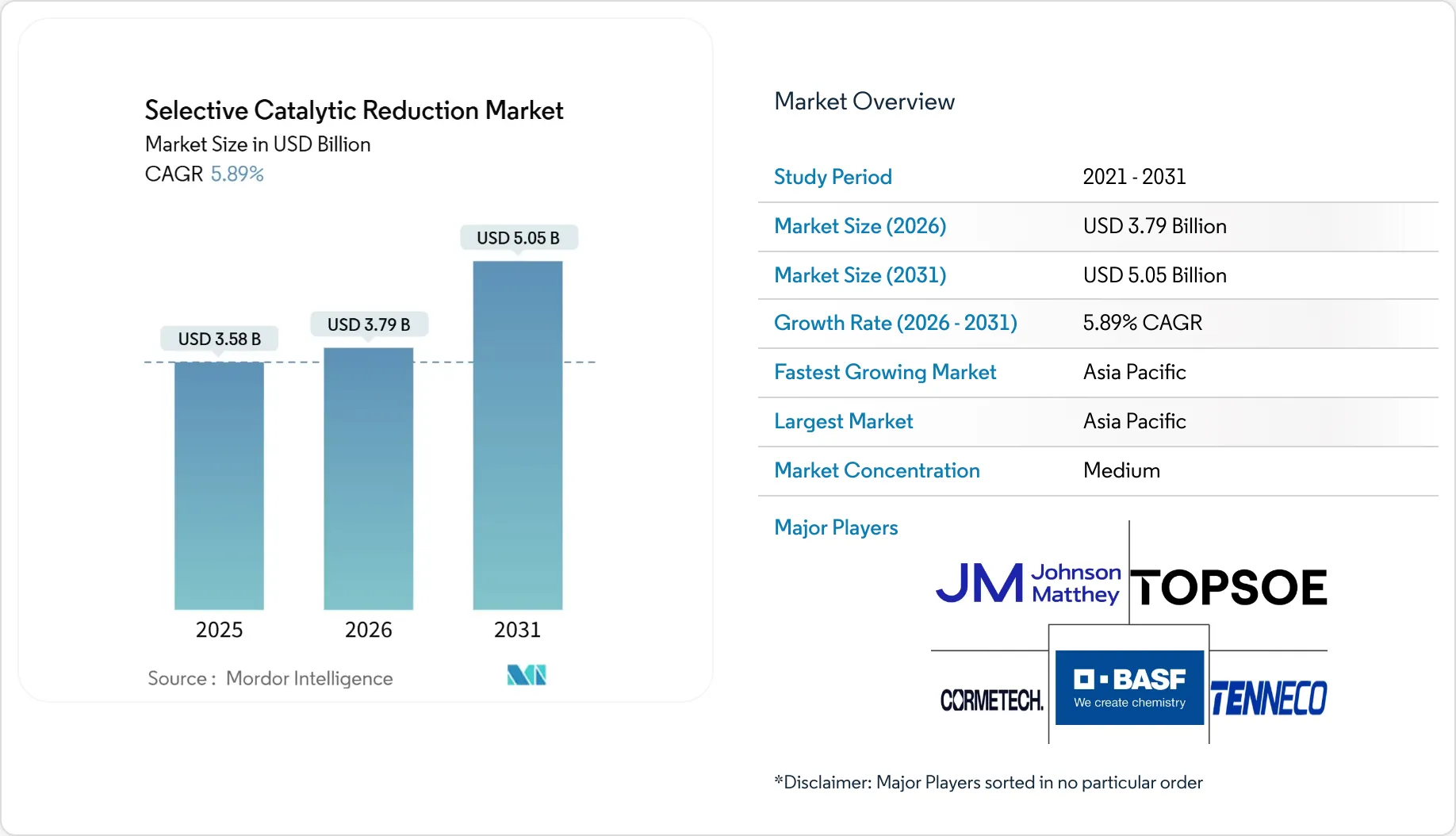Click the Mordor Intelligence logo mark

point(527,675)
